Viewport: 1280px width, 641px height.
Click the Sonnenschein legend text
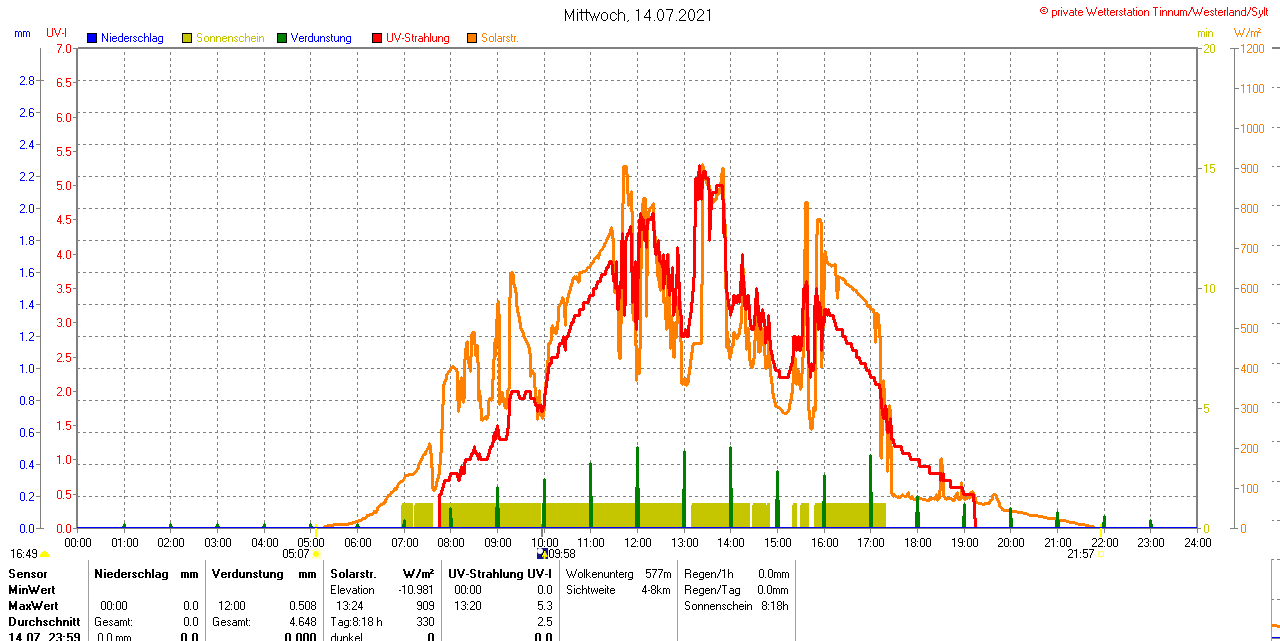(230, 38)
